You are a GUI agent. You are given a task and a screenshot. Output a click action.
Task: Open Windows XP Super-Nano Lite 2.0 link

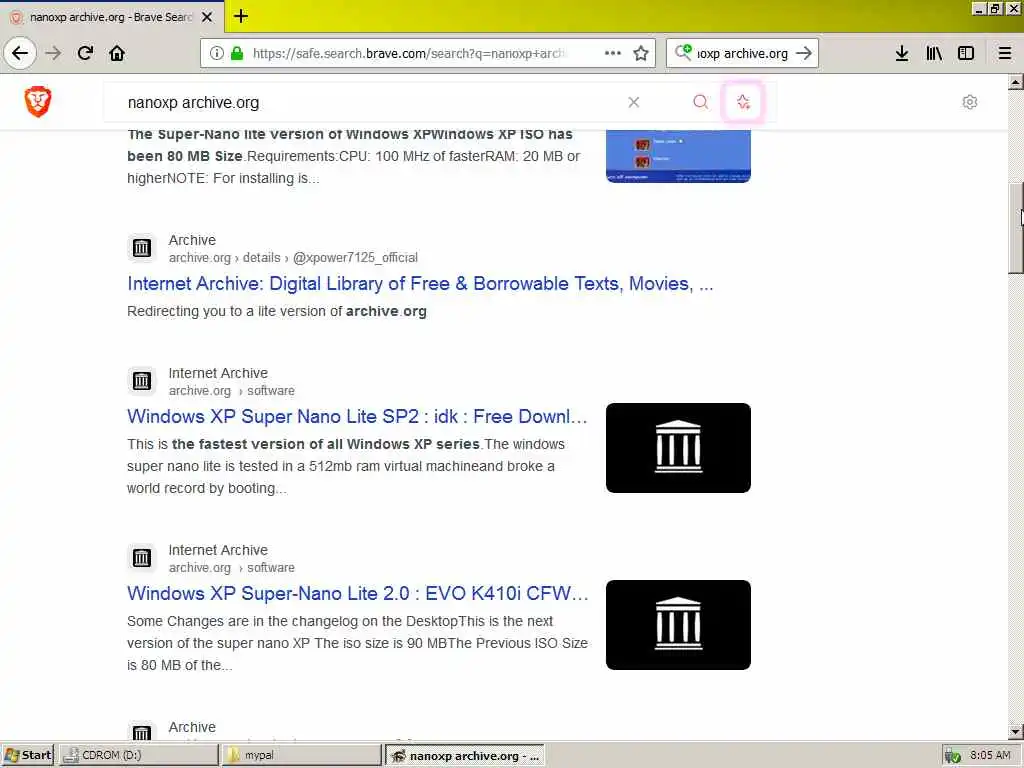tap(358, 593)
